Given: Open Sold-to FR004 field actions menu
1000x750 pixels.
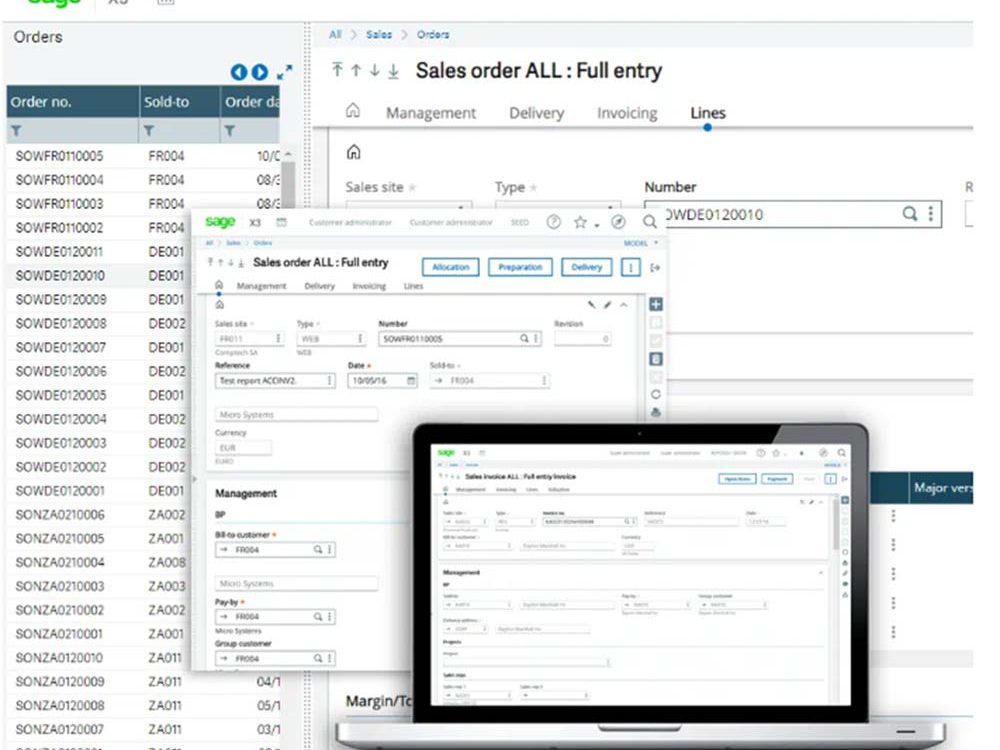Looking at the screenshot, I should tap(544, 381).
